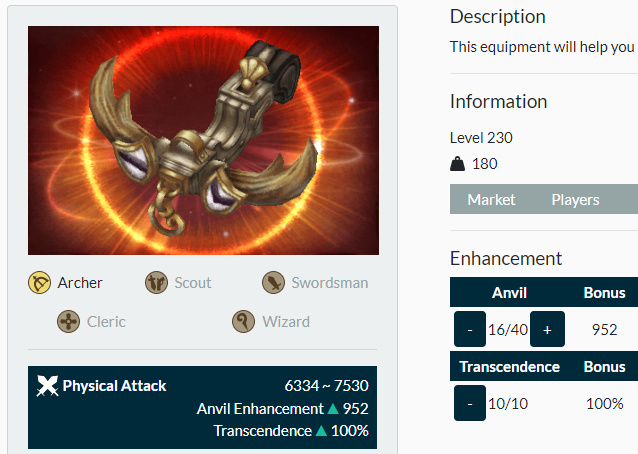Screen dimensions: 638x454
Task: Open the Market tab
Action: pos(491,199)
